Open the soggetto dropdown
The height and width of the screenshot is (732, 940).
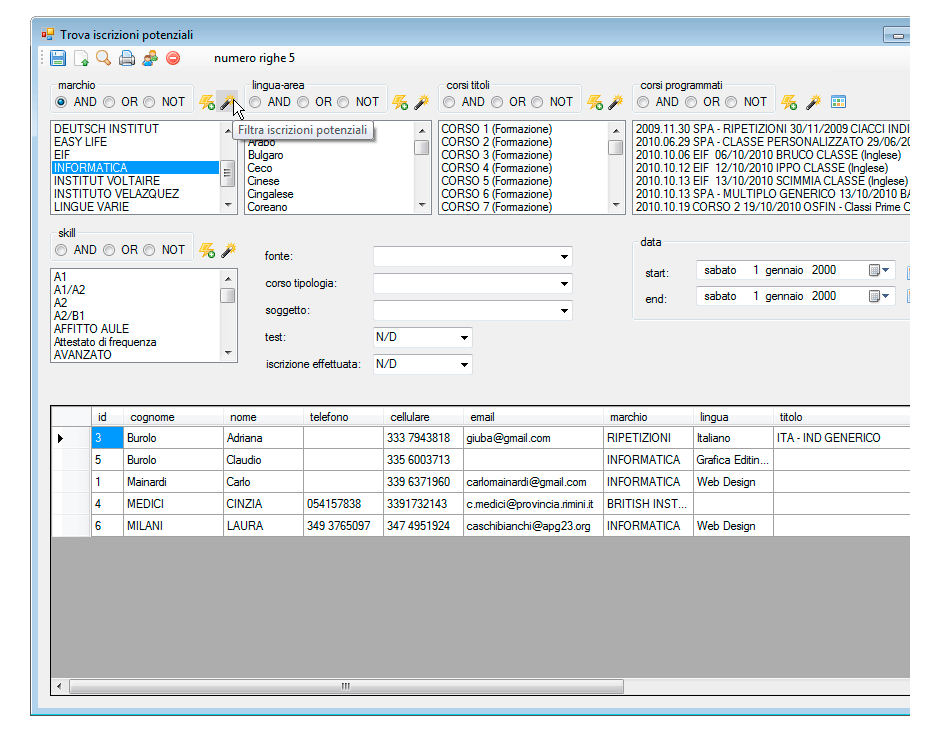[564, 311]
